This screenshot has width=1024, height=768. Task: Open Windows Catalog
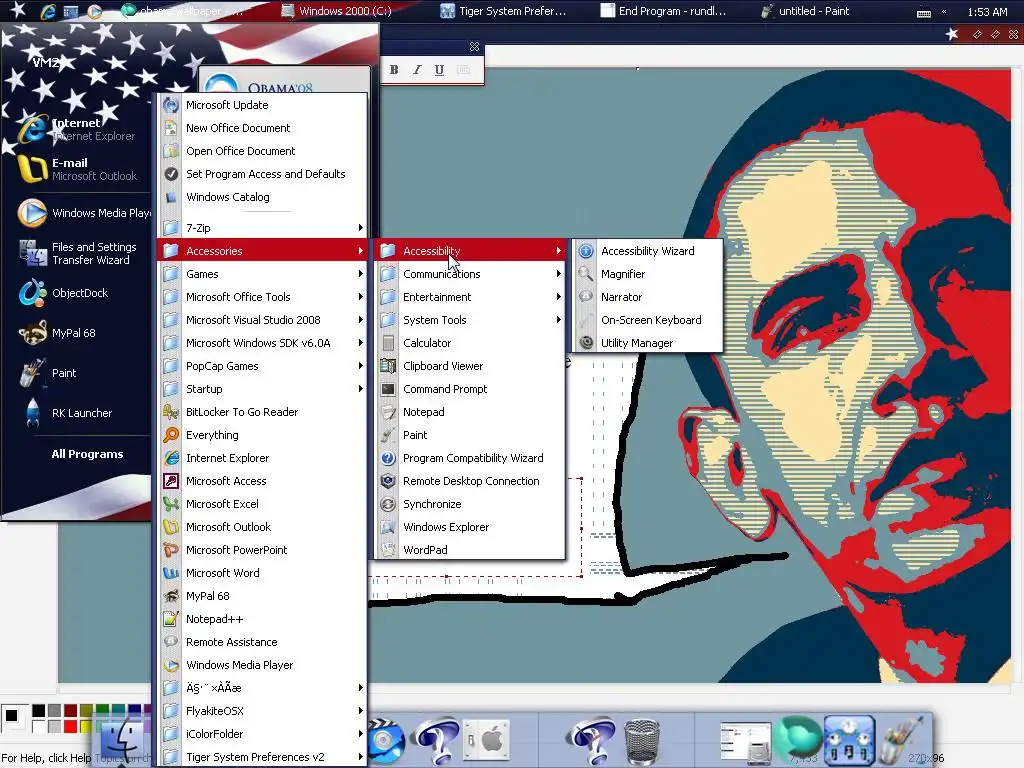click(x=264, y=197)
